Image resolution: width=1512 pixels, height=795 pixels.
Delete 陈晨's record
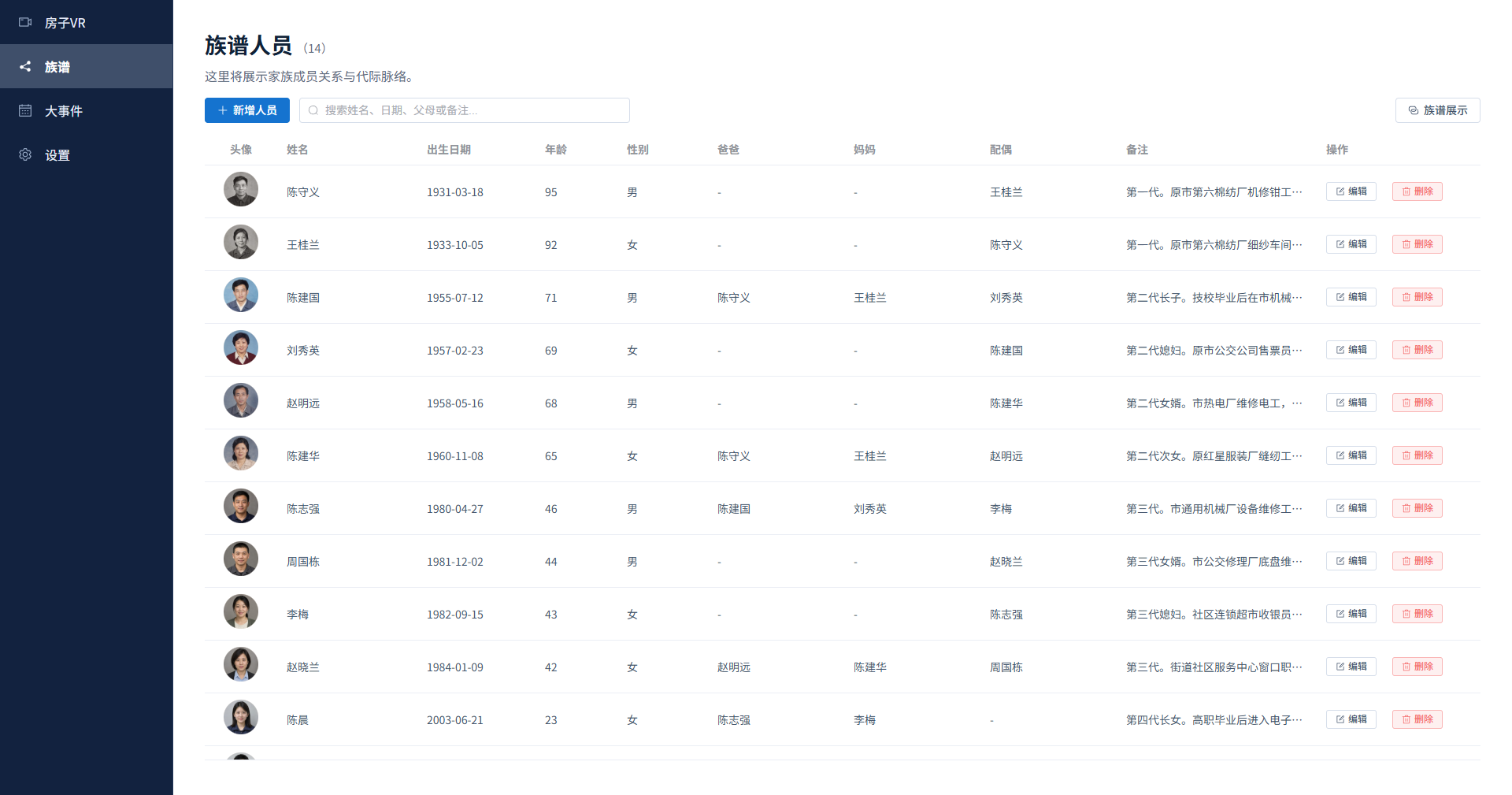(1417, 719)
